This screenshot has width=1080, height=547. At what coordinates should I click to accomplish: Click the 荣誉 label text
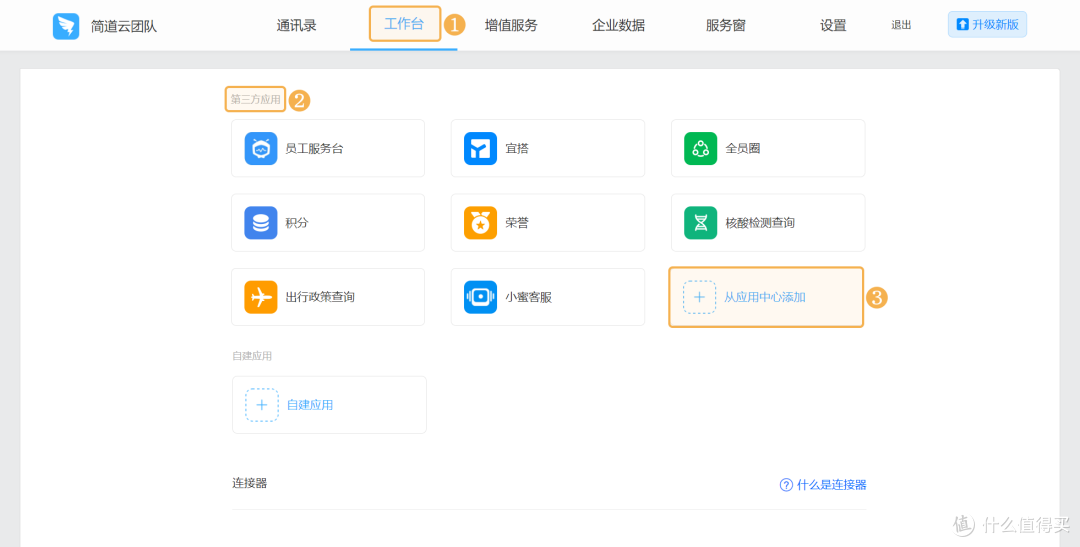(517, 223)
